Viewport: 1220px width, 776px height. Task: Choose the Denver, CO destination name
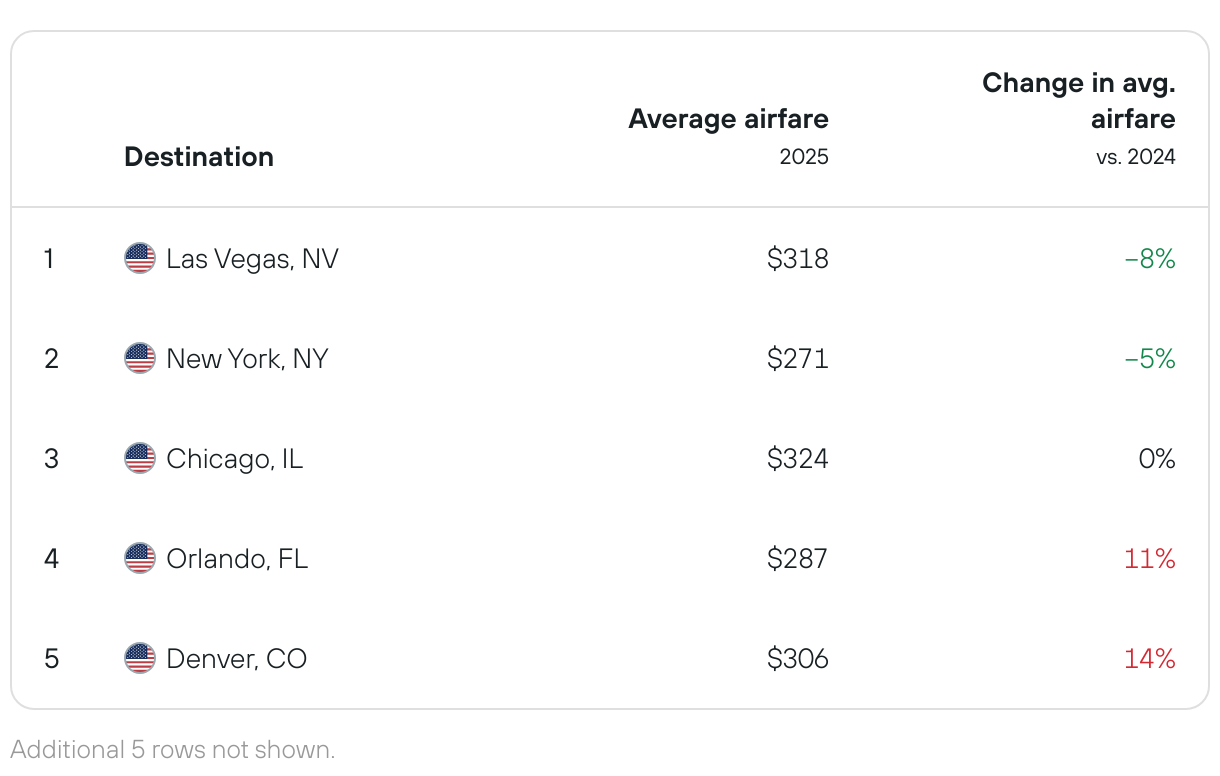point(236,660)
